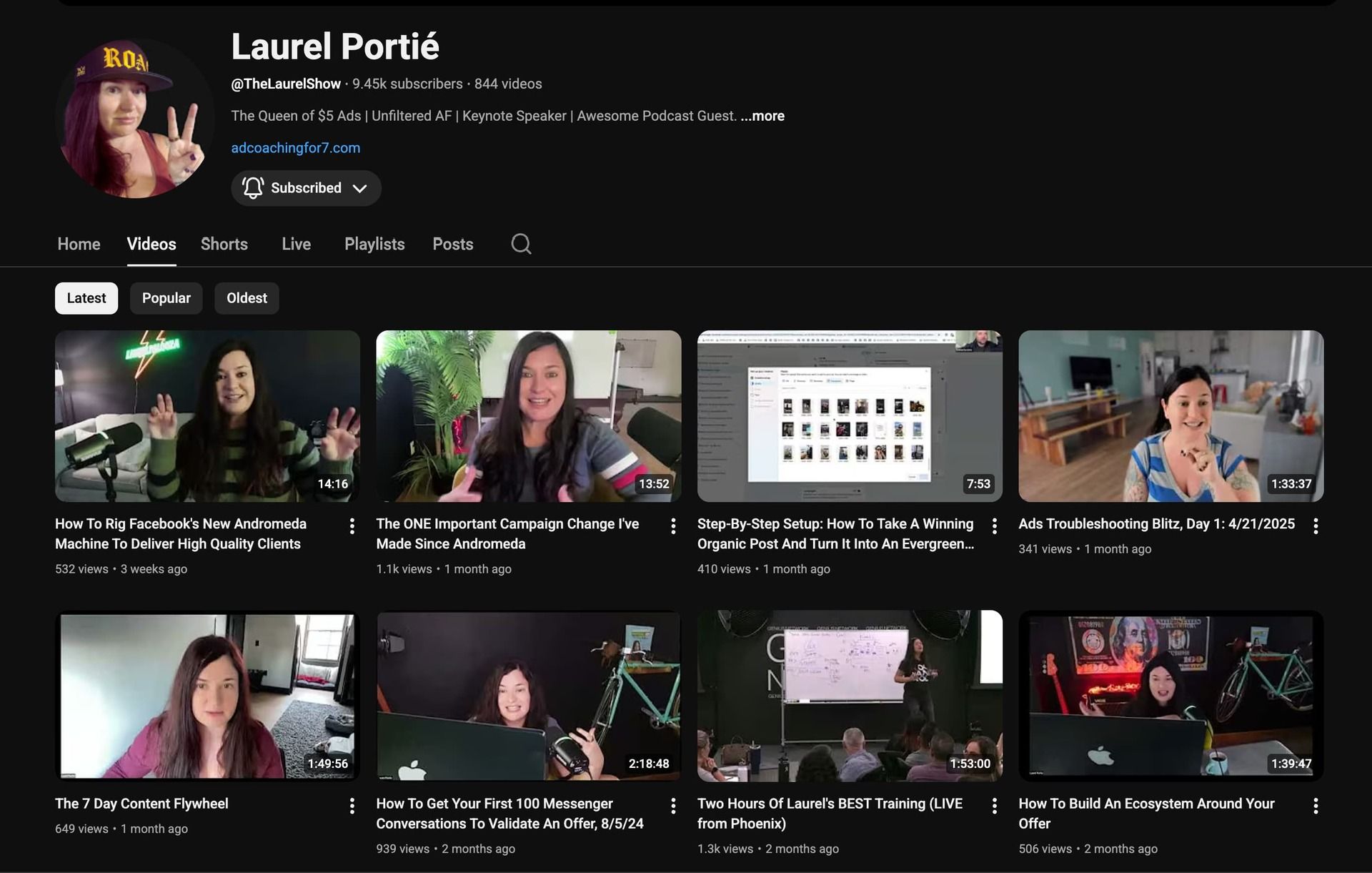Screen dimensions: 1372x873
Task: Expand the Subscribed dropdown chevron
Action: tap(360, 188)
